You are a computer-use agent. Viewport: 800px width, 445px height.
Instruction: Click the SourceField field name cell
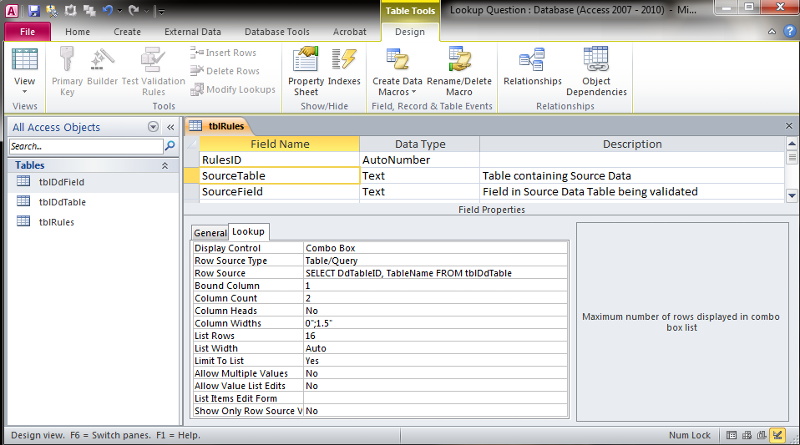pos(279,191)
